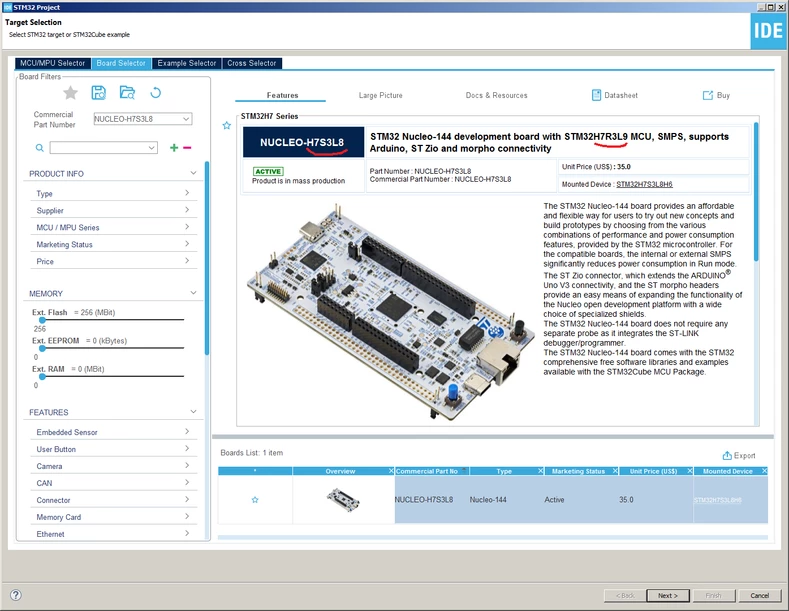Collapse the PRODUCT INFO section
Image resolution: width=789 pixels, height=611 pixels.
(193, 173)
